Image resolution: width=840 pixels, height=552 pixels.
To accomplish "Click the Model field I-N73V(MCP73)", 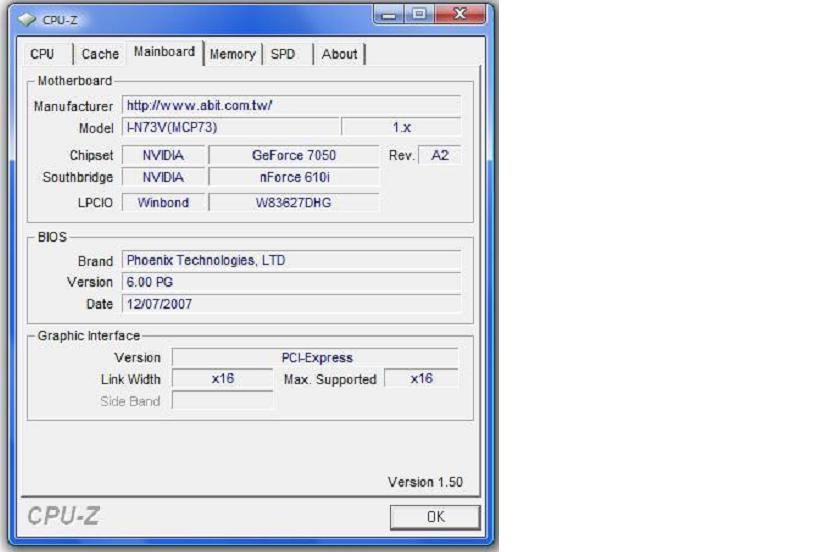I will coord(230,127).
